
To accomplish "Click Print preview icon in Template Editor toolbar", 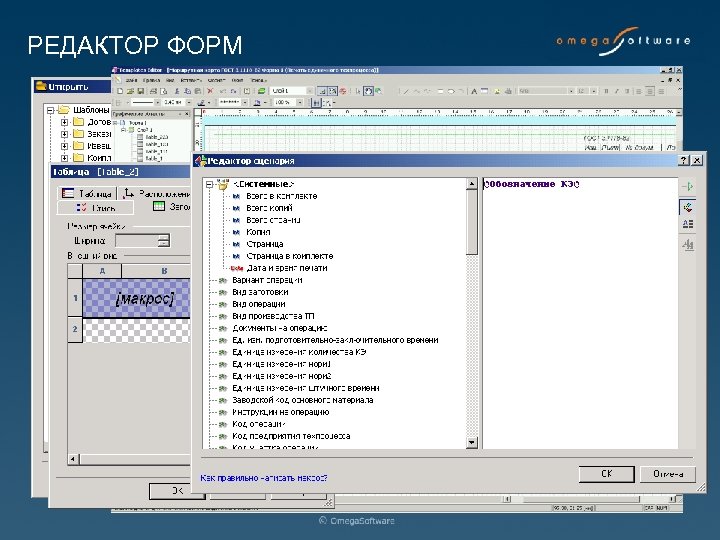I will (x=163, y=91).
